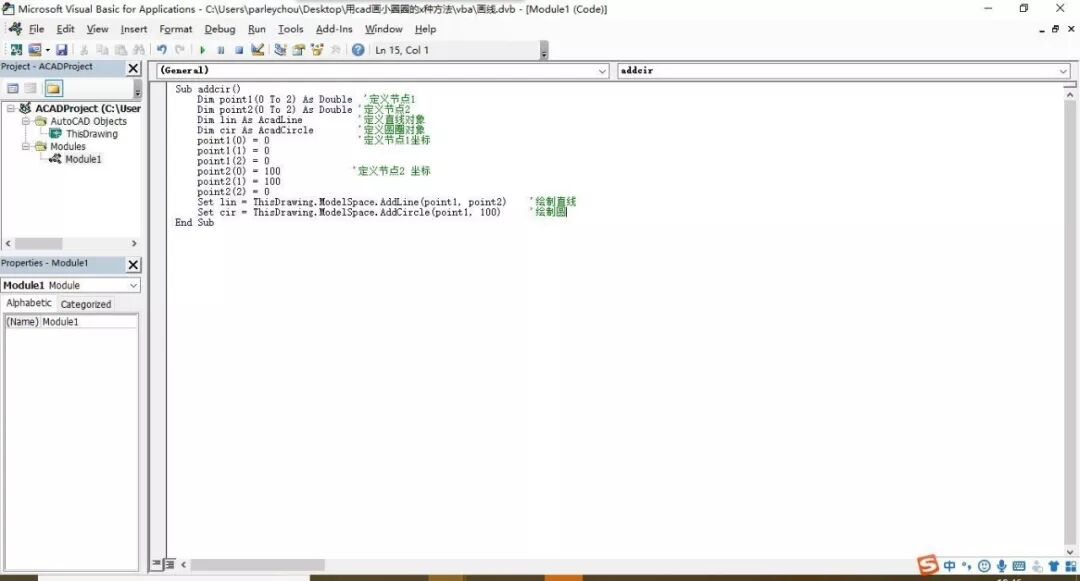This screenshot has height=581, width=1080.
Task: Click the View AutoCAD host application icon
Action: coord(16,50)
